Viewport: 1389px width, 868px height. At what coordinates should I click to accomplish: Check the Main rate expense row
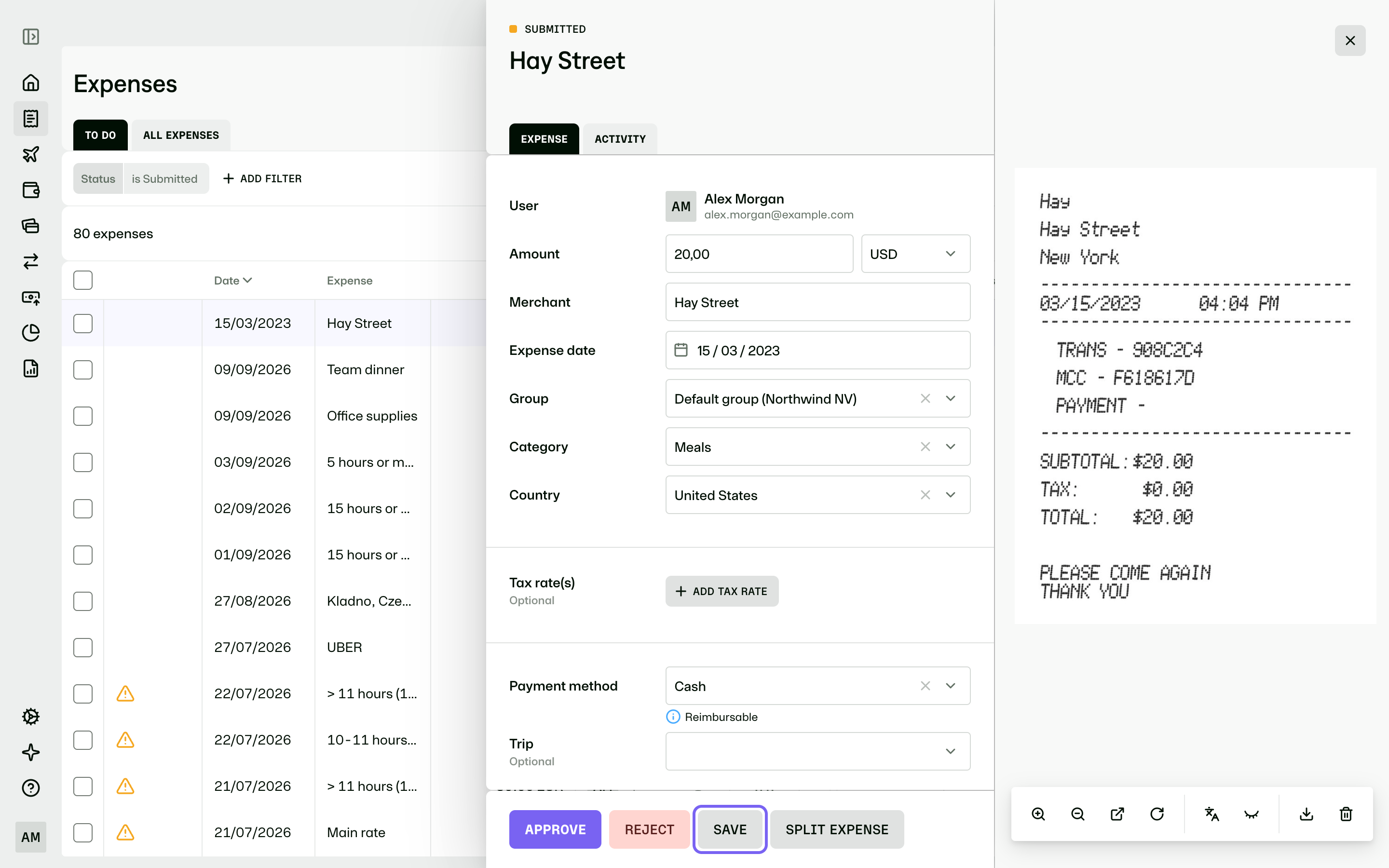click(x=82, y=832)
